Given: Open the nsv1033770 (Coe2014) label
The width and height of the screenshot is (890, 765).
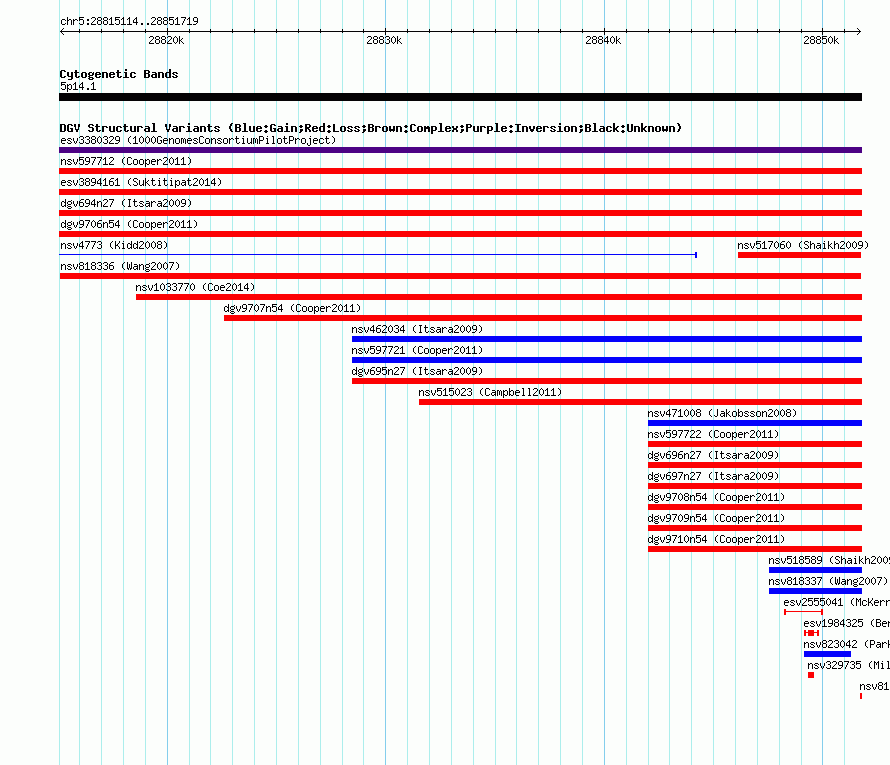Looking at the screenshot, I should click(x=195, y=287).
